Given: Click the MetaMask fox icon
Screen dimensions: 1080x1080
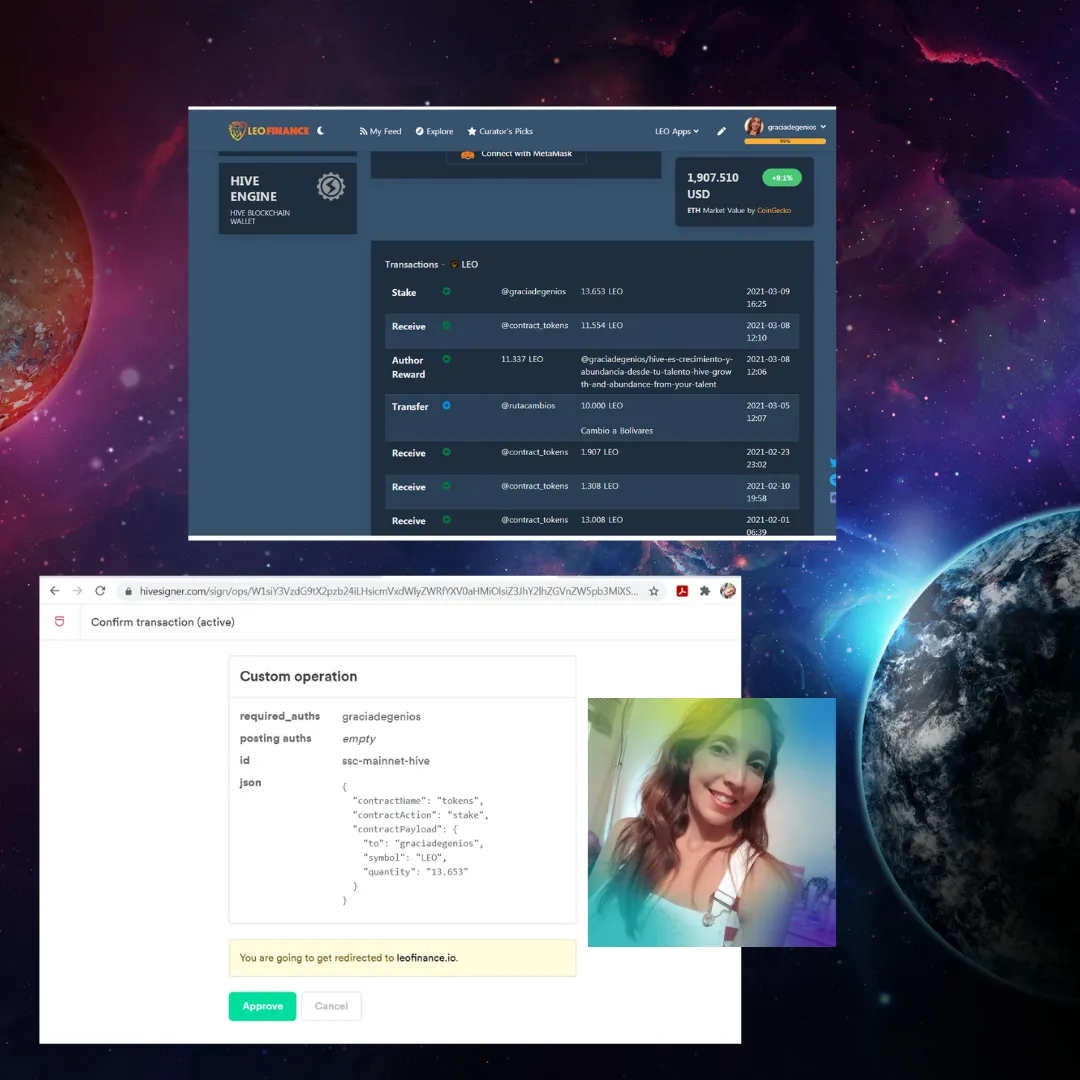Looking at the screenshot, I should pos(468,155).
